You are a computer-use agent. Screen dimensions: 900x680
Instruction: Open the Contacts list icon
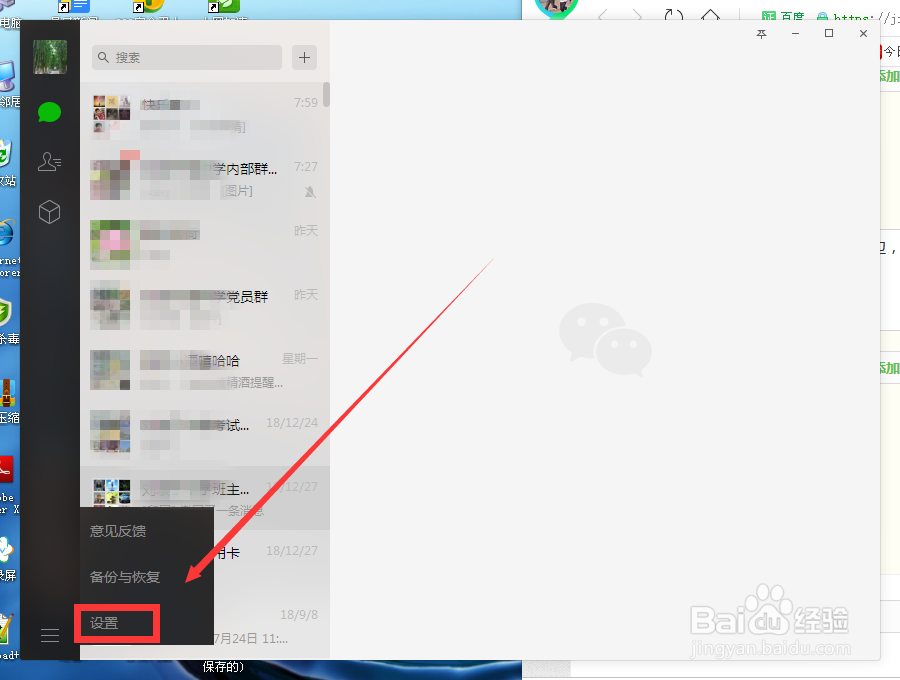(x=49, y=161)
